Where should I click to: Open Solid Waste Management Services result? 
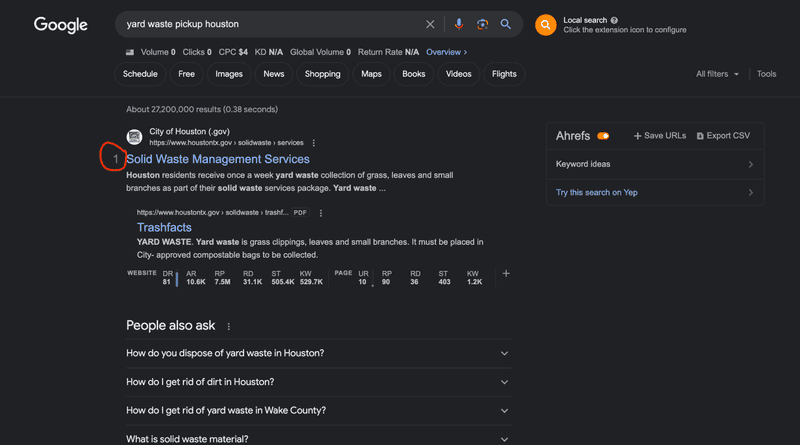point(218,159)
